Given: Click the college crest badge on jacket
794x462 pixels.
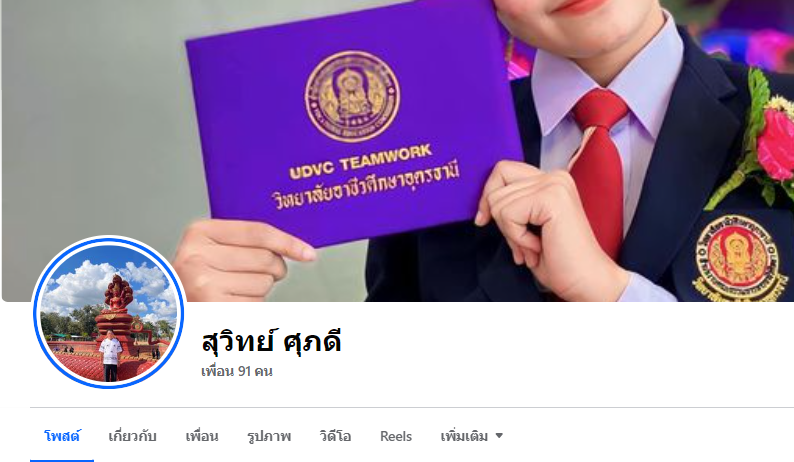Looking at the screenshot, I should (x=737, y=258).
